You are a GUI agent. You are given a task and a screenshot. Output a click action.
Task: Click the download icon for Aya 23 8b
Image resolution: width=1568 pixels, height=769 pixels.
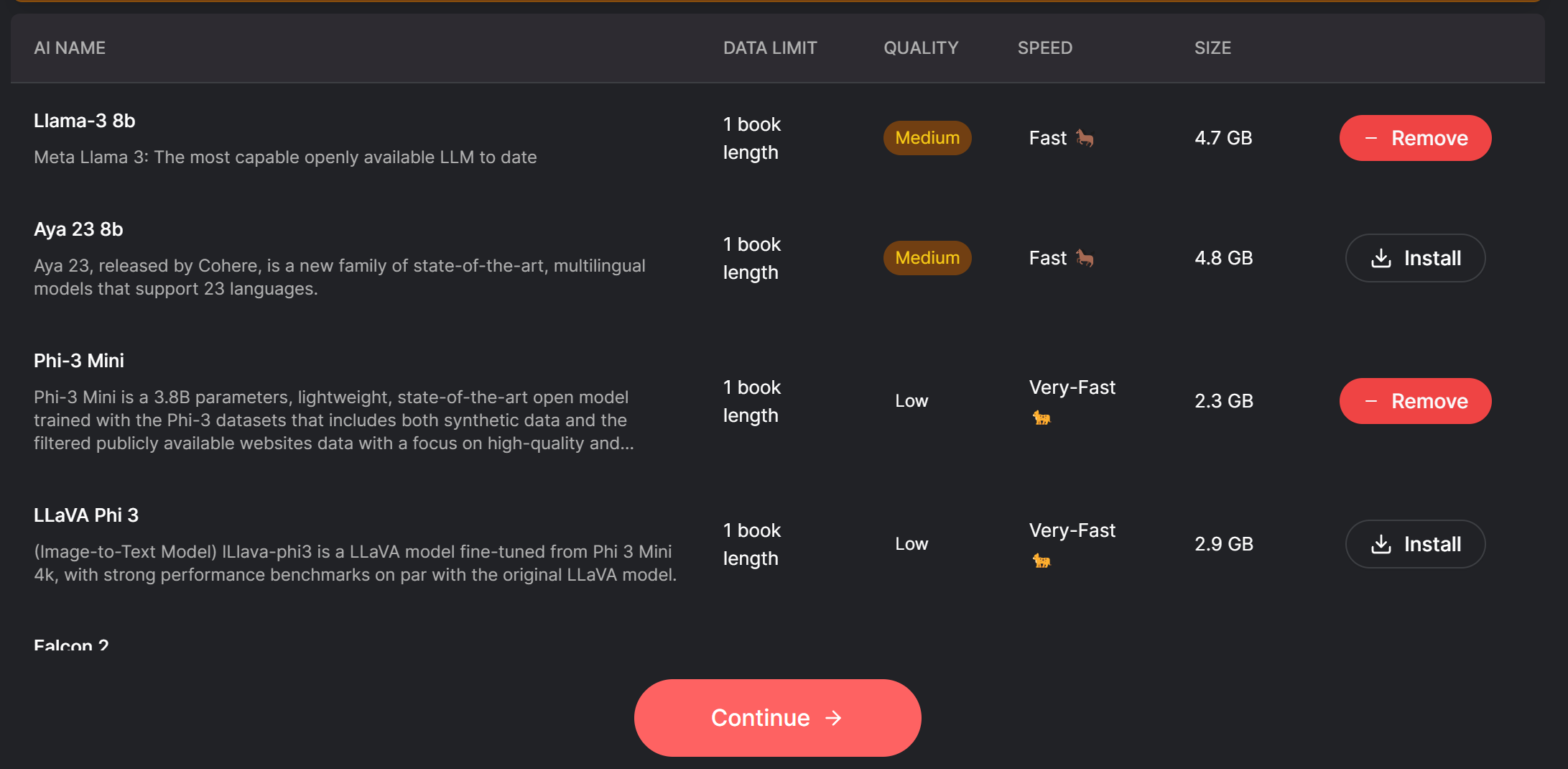(x=1381, y=258)
